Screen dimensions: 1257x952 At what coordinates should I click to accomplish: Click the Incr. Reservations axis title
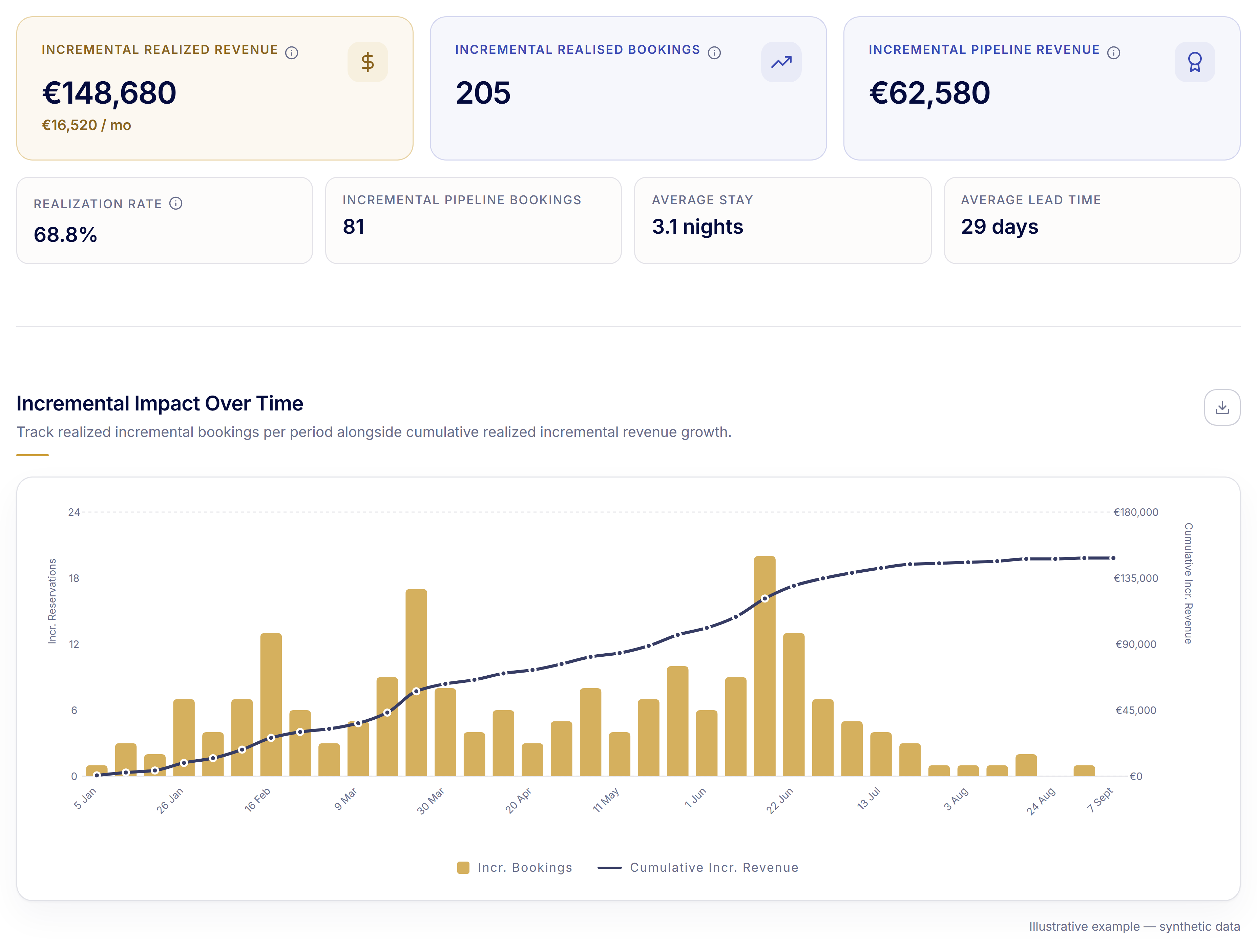pos(52,601)
